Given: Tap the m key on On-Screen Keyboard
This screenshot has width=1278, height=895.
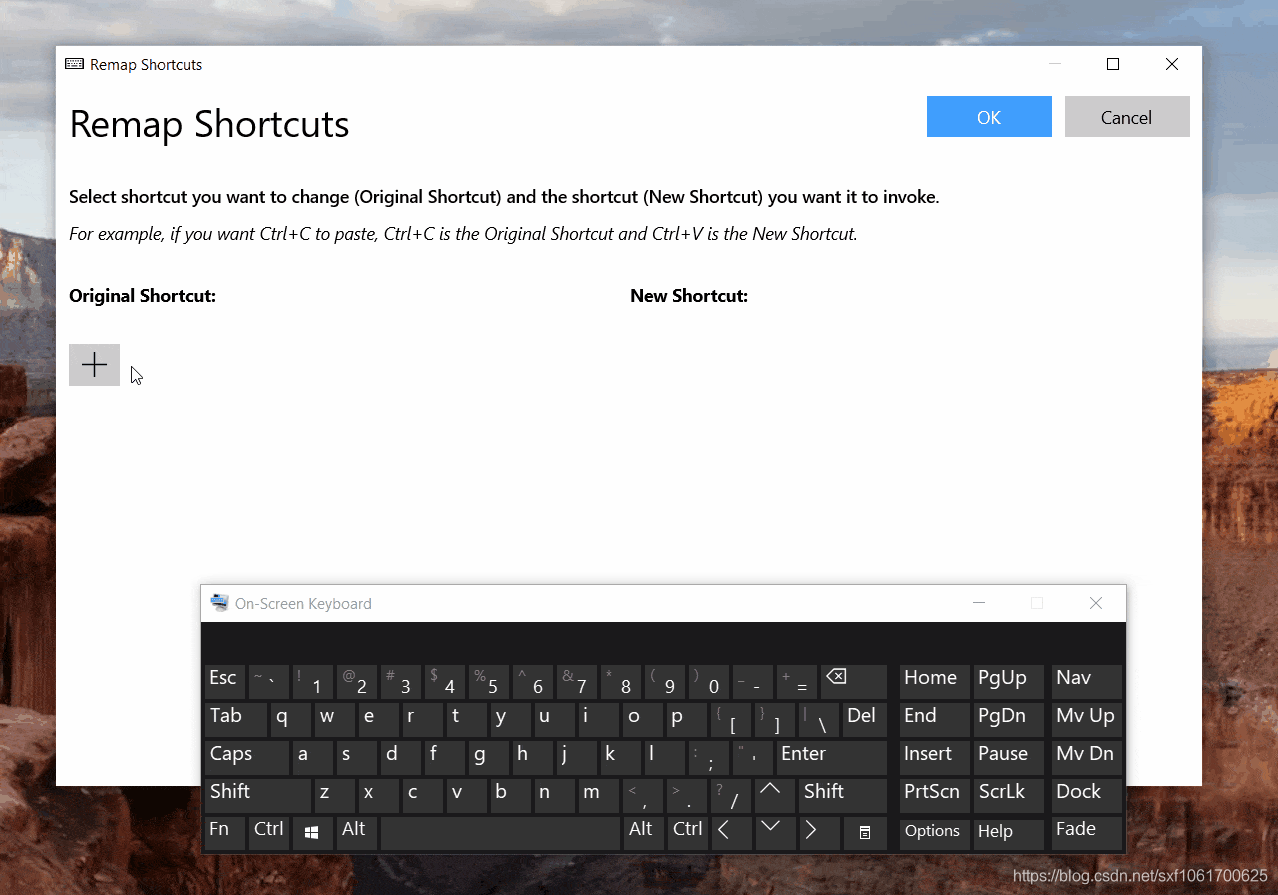Looking at the screenshot, I should 599,795.
